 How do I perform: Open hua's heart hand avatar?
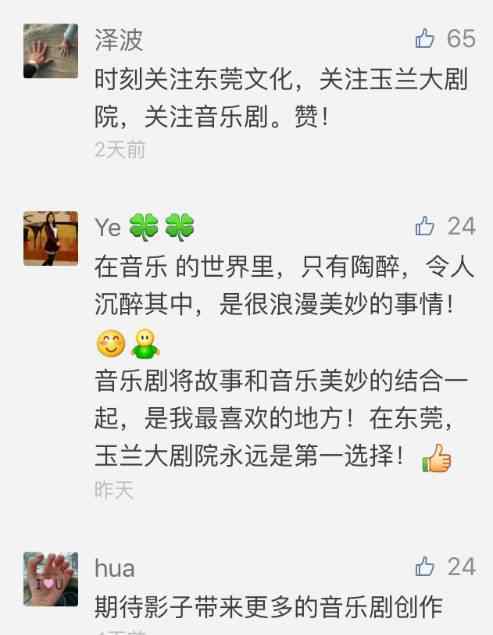tap(51, 579)
